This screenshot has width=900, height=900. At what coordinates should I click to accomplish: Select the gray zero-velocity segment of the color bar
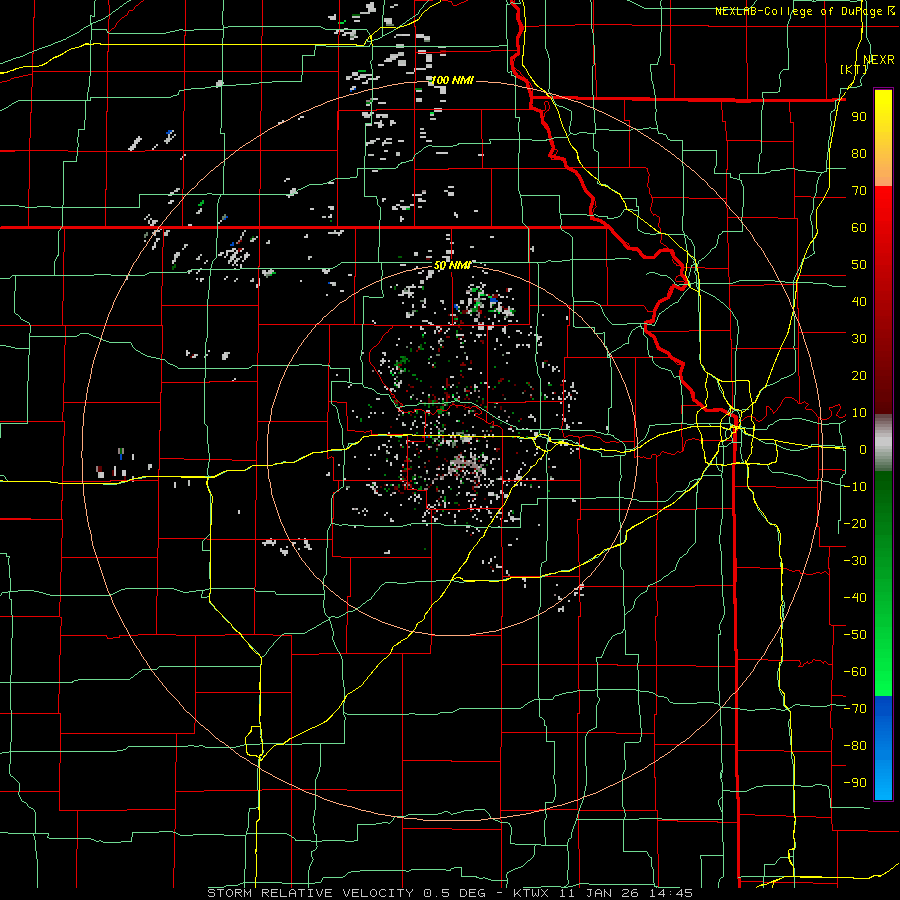coord(883,443)
